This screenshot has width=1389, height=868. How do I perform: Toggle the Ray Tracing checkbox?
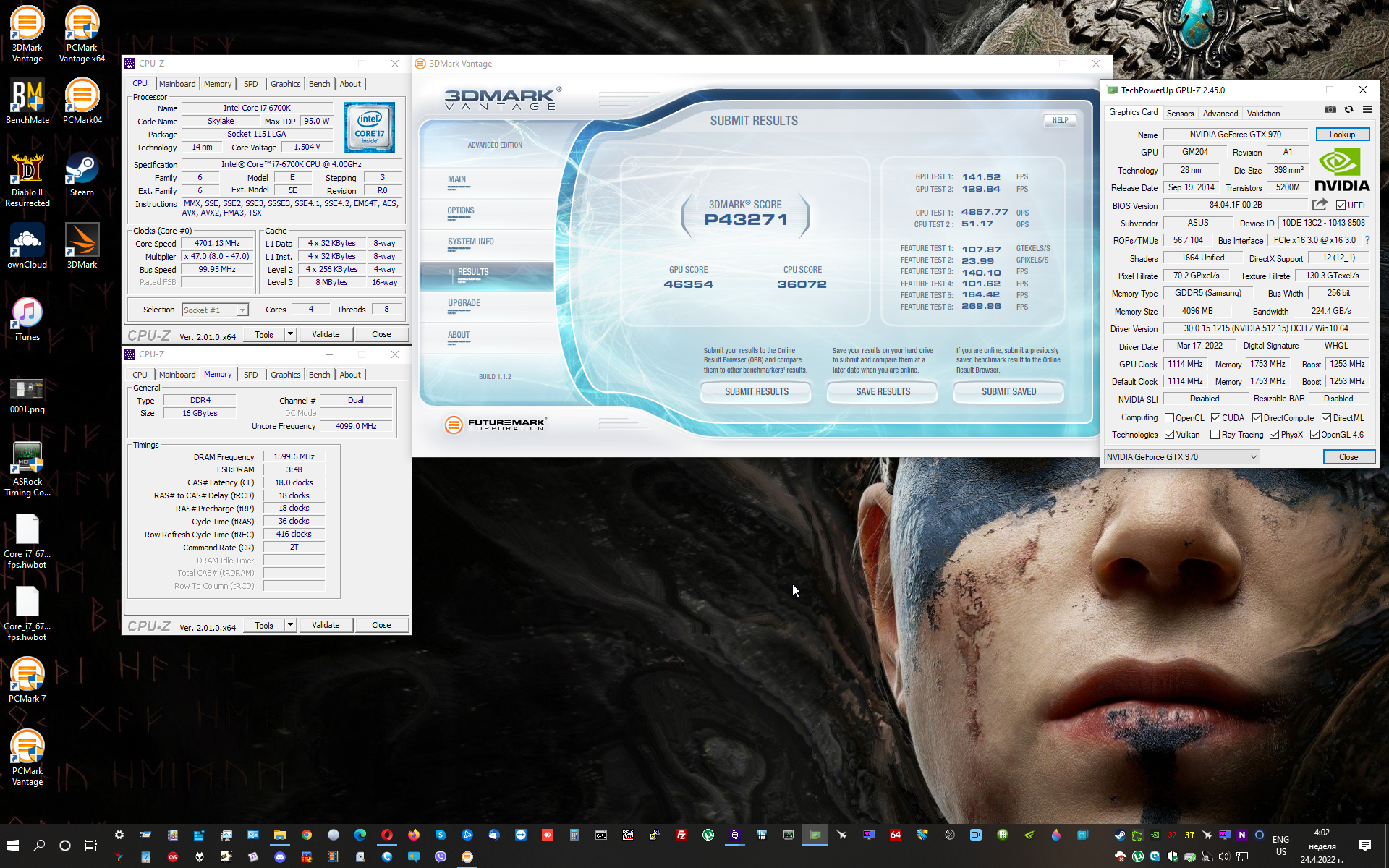coord(1215,435)
